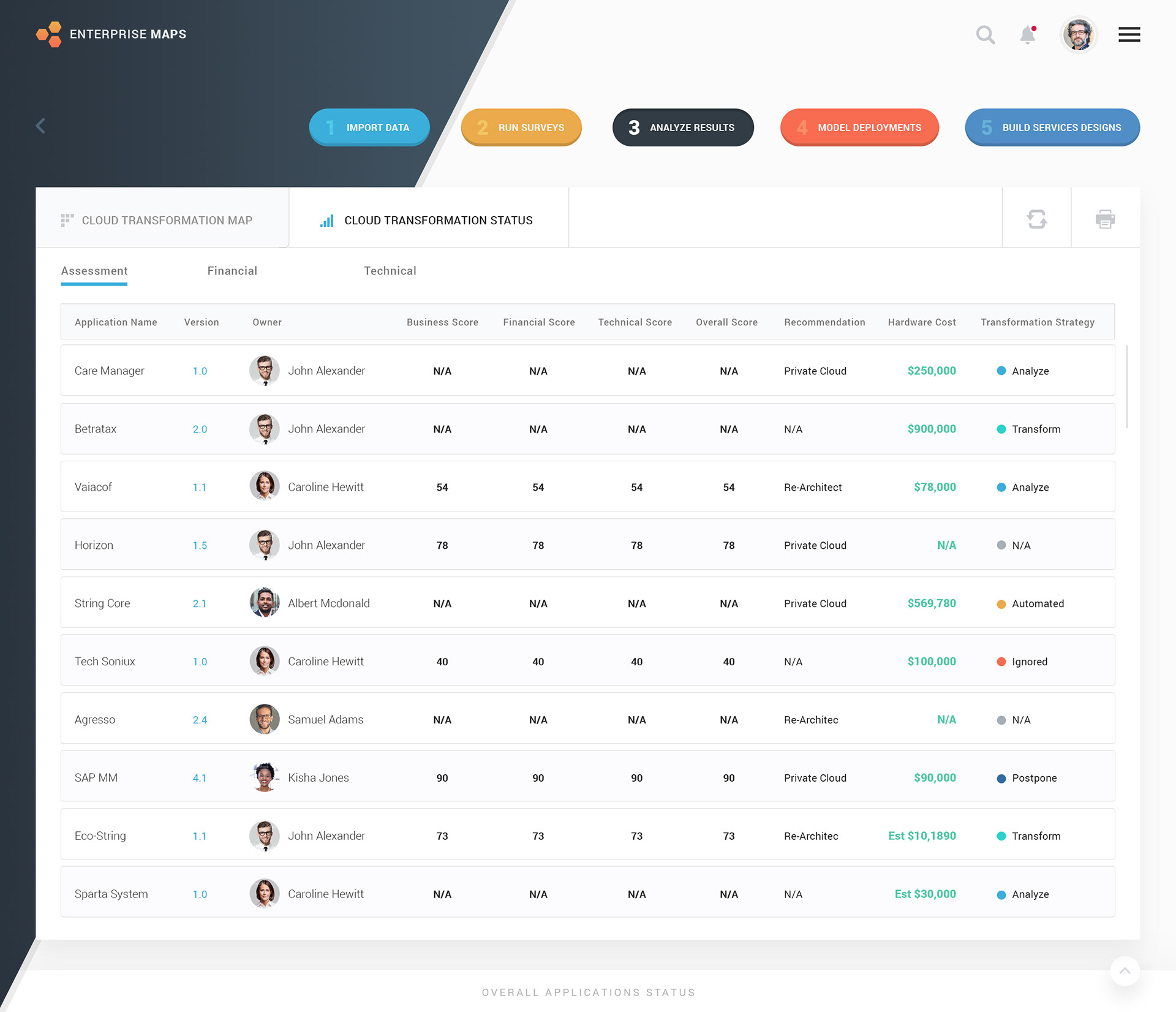1176x1012 pixels.
Task: Open the hamburger menu icon
Action: coord(1129,35)
